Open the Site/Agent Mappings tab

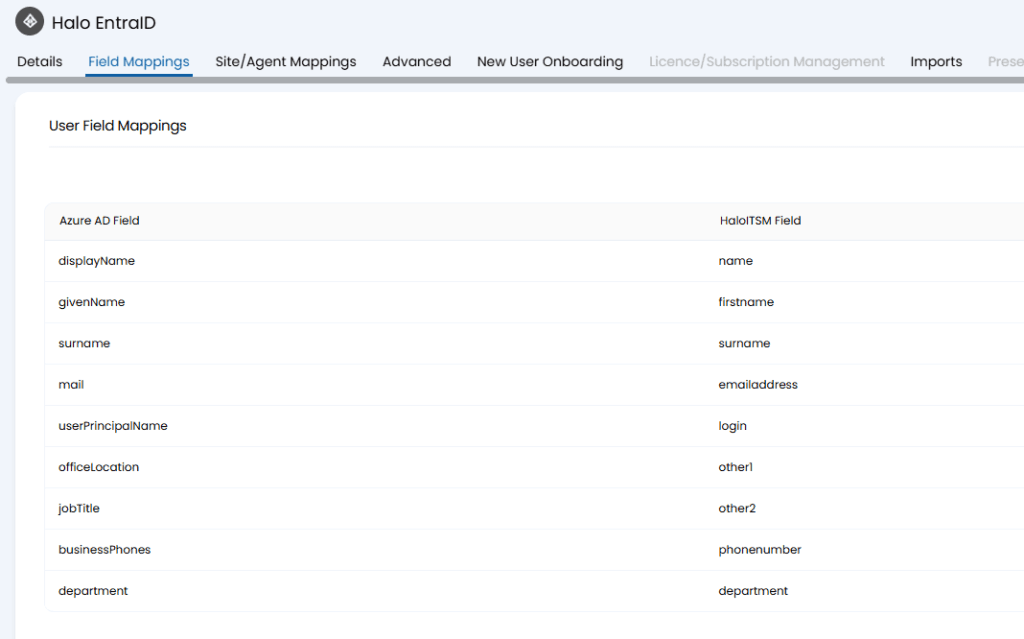[286, 62]
